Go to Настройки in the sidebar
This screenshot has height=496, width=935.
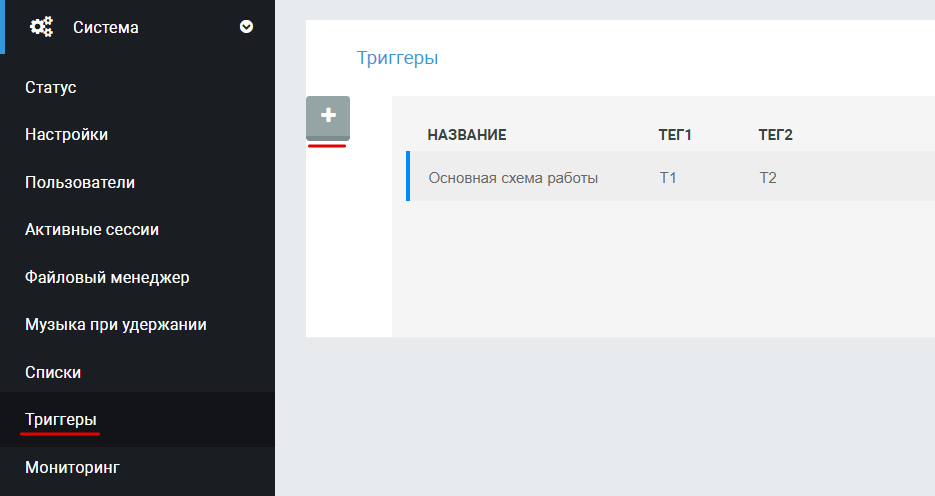(x=66, y=135)
